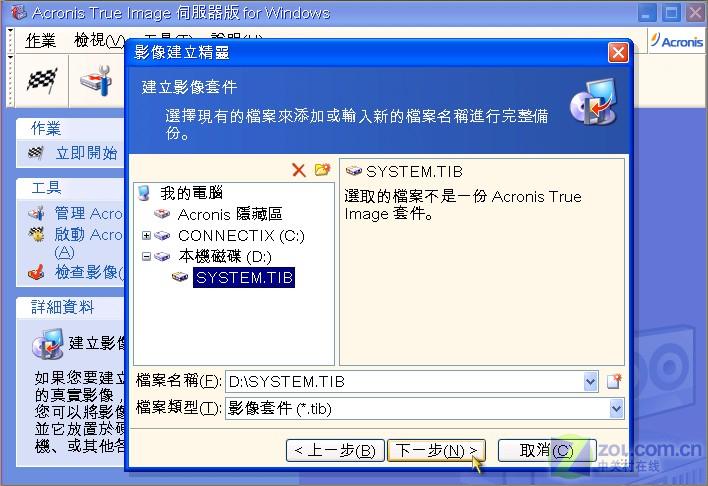The width and height of the screenshot is (708, 486).
Task: Open the 檔案類型 dropdown arrow
Action: [616, 409]
